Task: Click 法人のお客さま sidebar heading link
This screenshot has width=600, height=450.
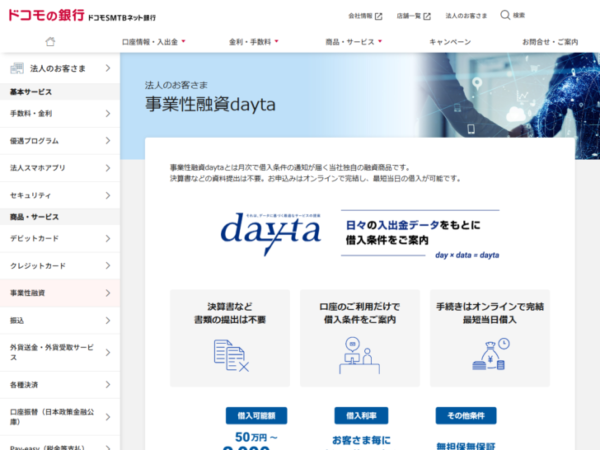Action: [x=60, y=68]
